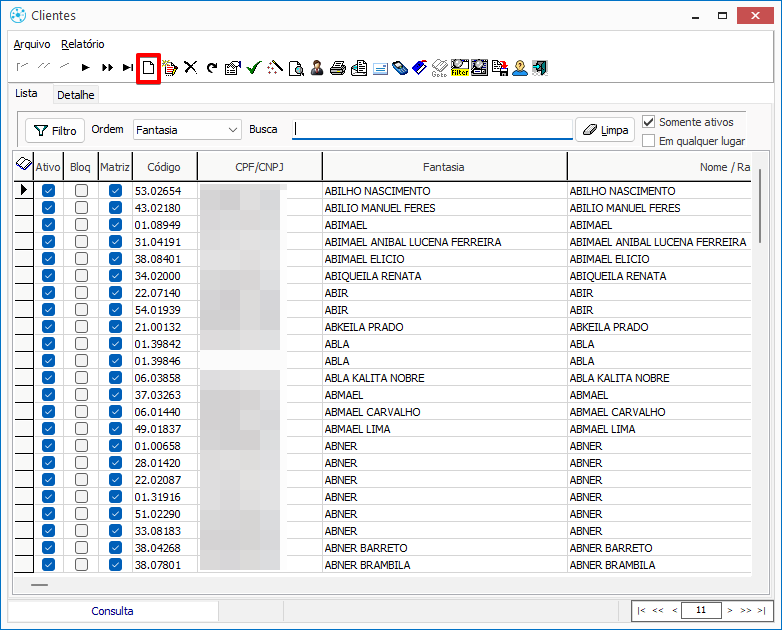
Task: Uncheck Ativo for ABILHO NASCIMENTO row
Action: pyautogui.click(x=48, y=191)
